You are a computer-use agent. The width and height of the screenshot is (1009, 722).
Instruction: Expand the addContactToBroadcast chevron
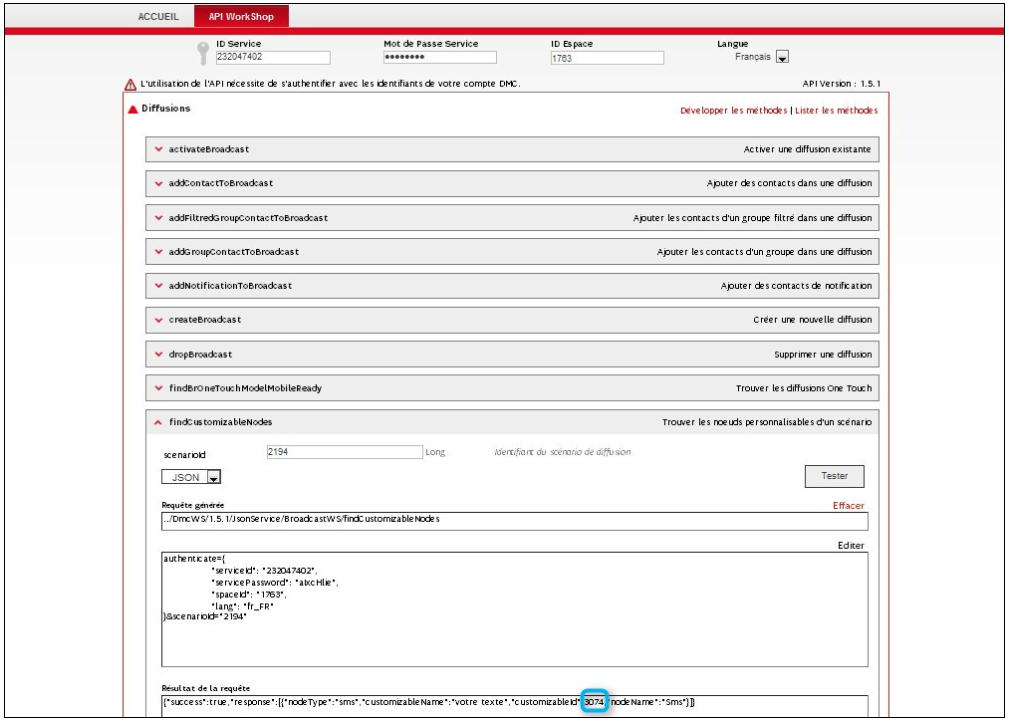[x=158, y=183]
